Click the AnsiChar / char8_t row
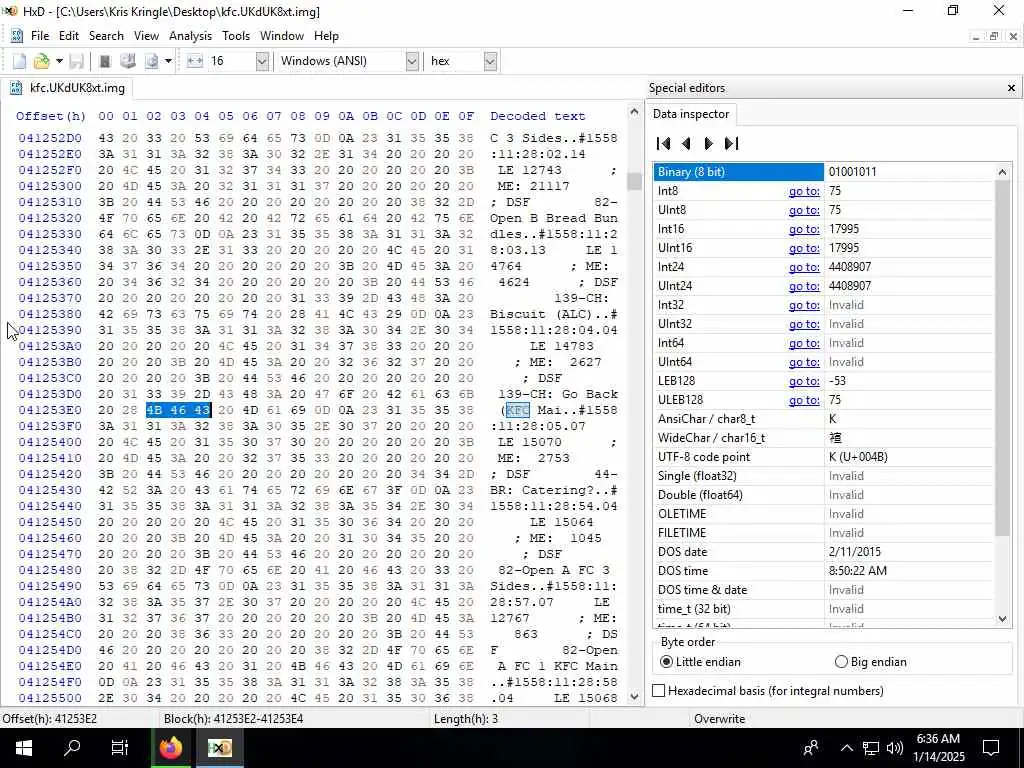1024x768 pixels. click(823, 419)
